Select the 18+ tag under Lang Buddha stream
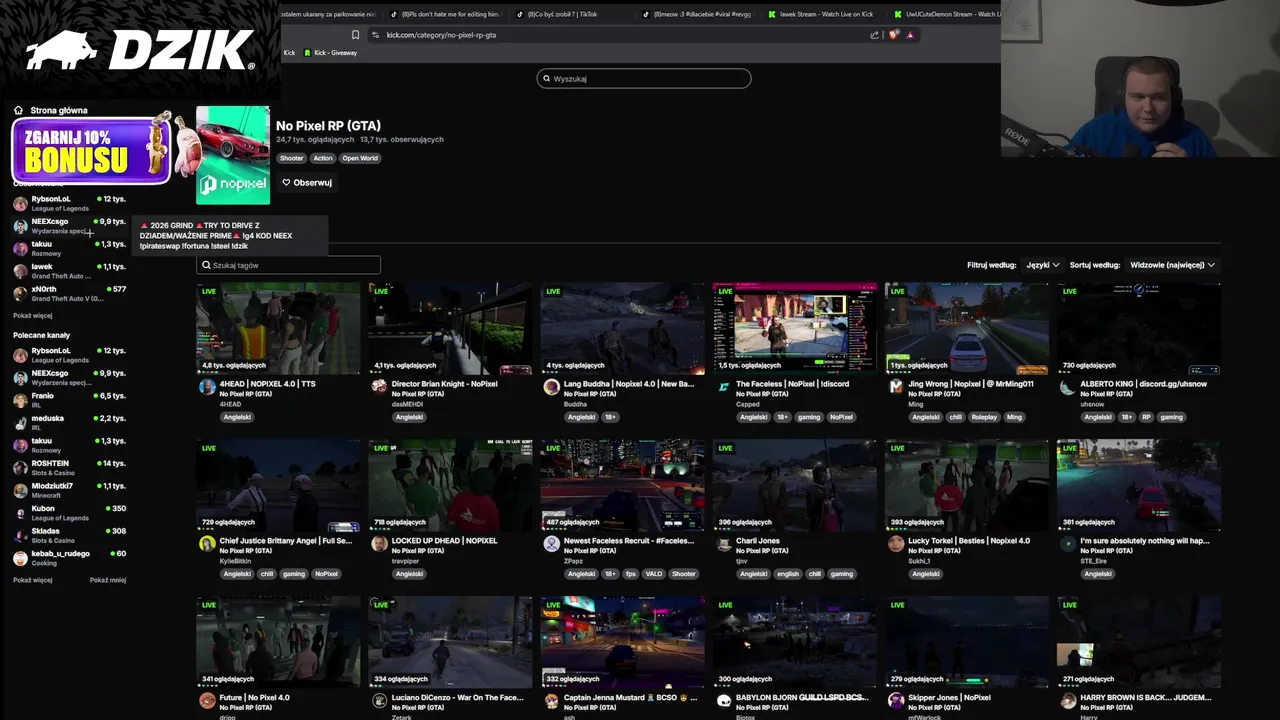 pos(610,417)
